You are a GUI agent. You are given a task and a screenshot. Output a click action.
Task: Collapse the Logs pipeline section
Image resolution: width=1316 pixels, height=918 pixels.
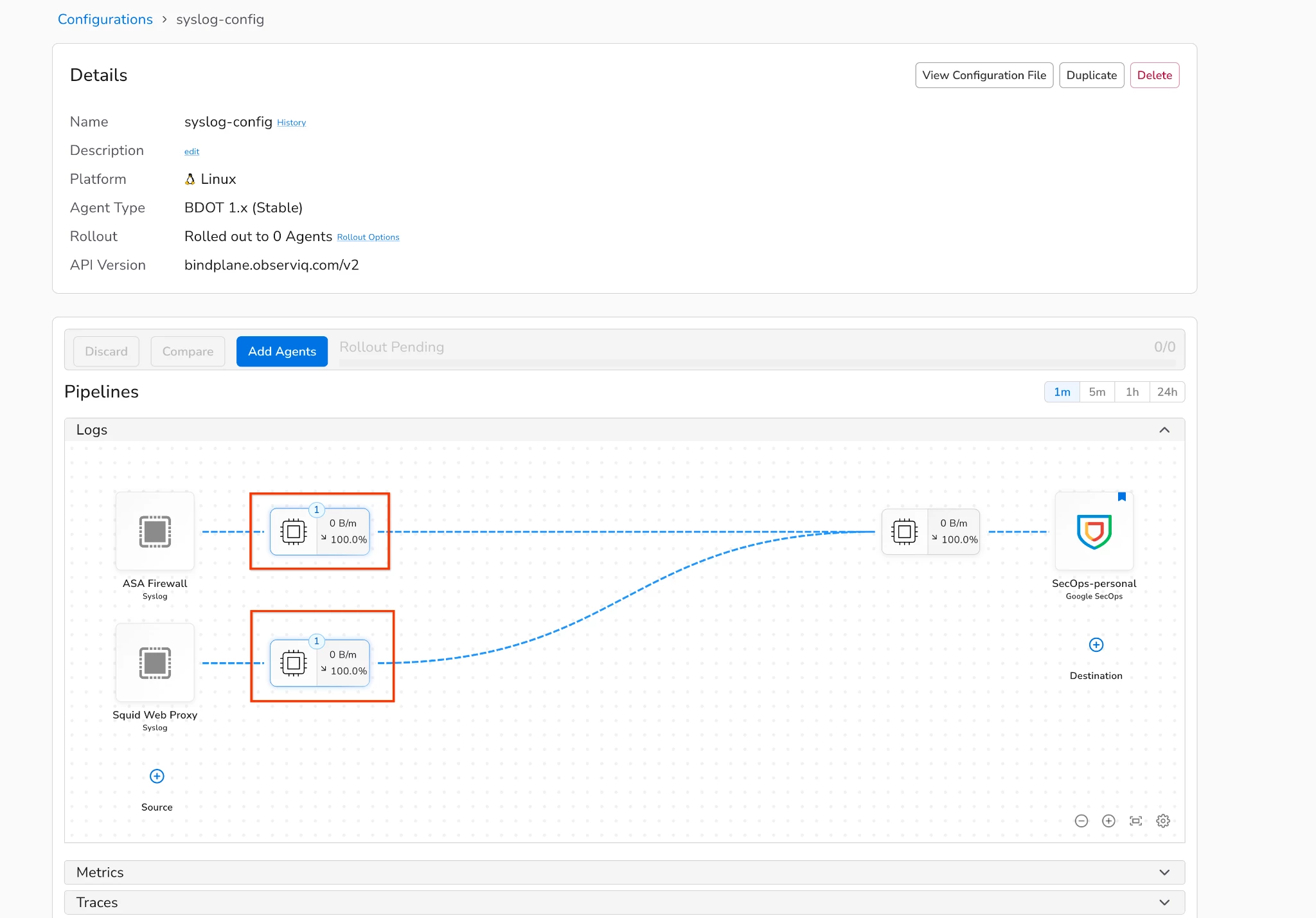click(x=1164, y=430)
